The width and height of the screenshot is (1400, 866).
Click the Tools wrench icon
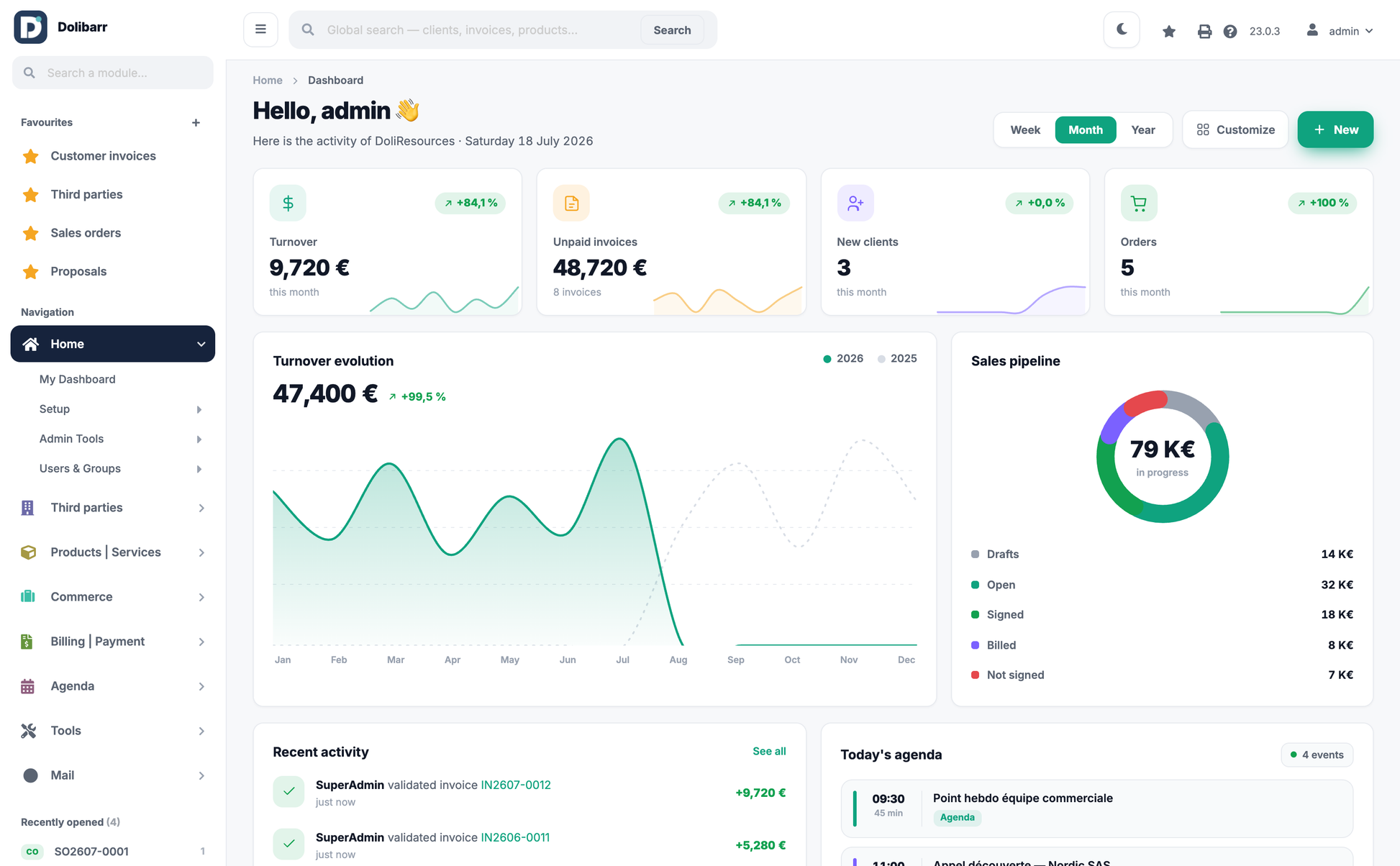point(28,731)
